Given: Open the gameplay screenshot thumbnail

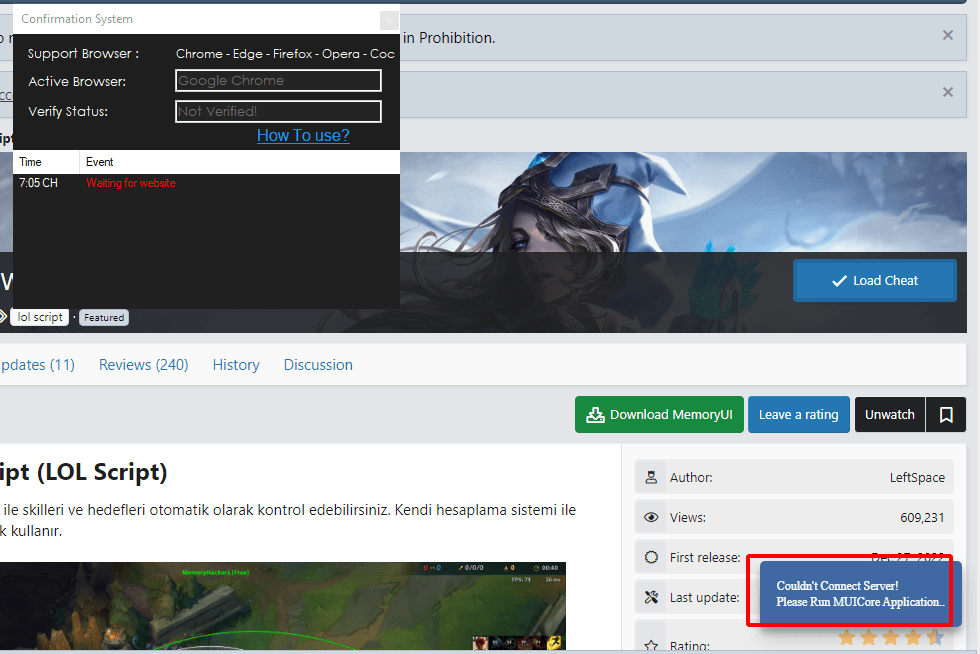Looking at the screenshot, I should (282, 605).
